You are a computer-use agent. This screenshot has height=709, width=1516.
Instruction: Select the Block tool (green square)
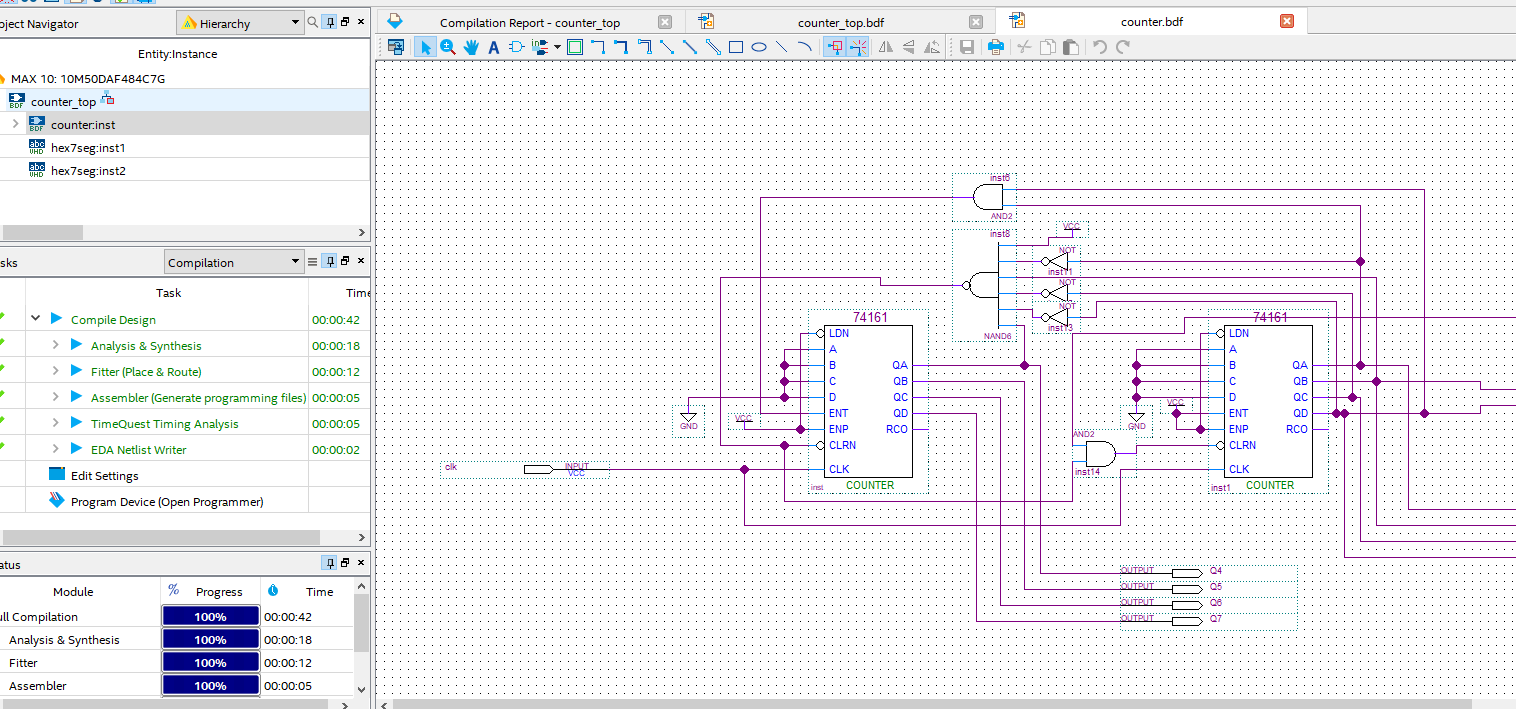[575, 47]
